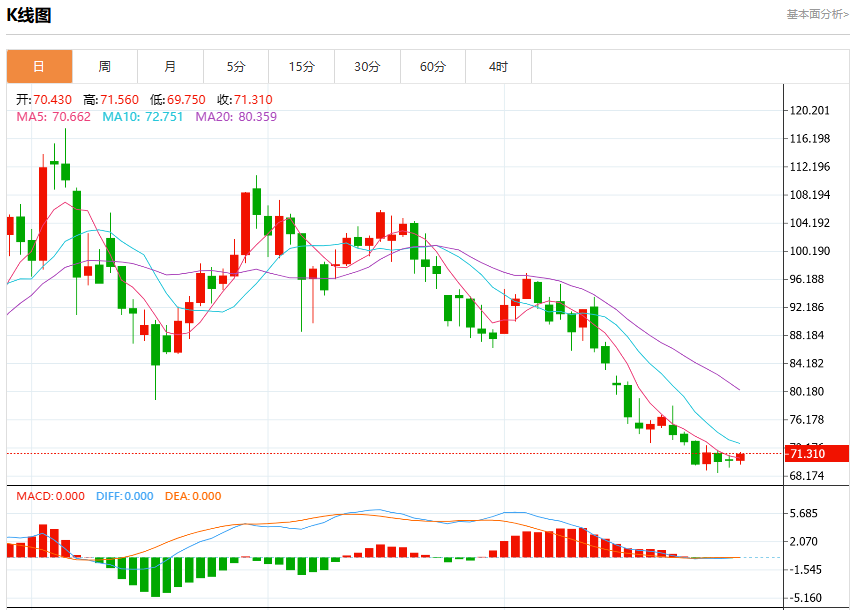The image size is (857, 610).
Task: Open the 4时 interval tab
Action: coord(498,67)
